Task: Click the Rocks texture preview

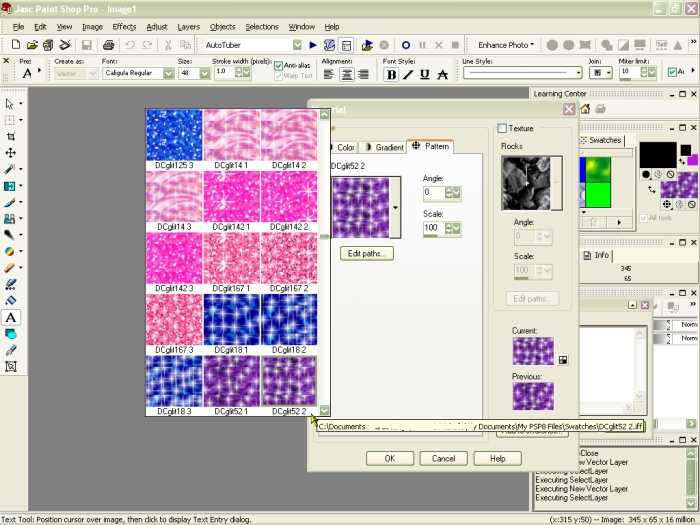Action: (526, 183)
